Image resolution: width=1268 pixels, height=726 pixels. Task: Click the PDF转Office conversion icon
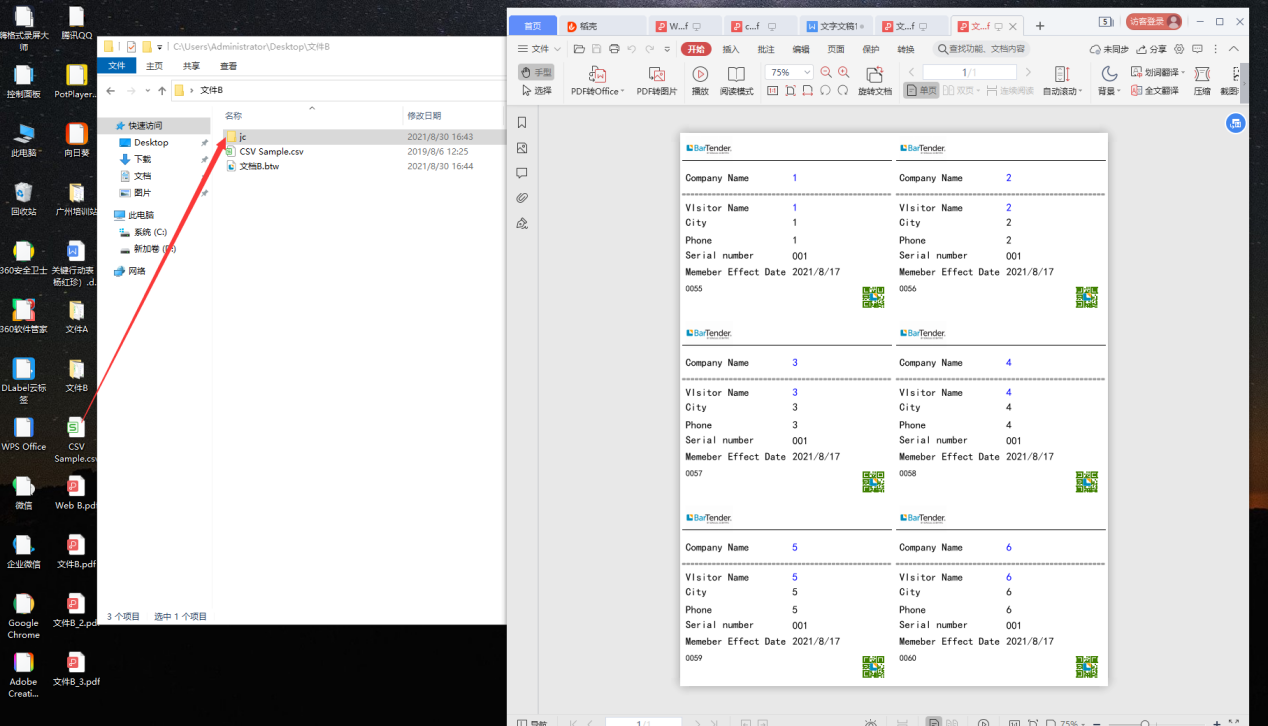(x=598, y=75)
